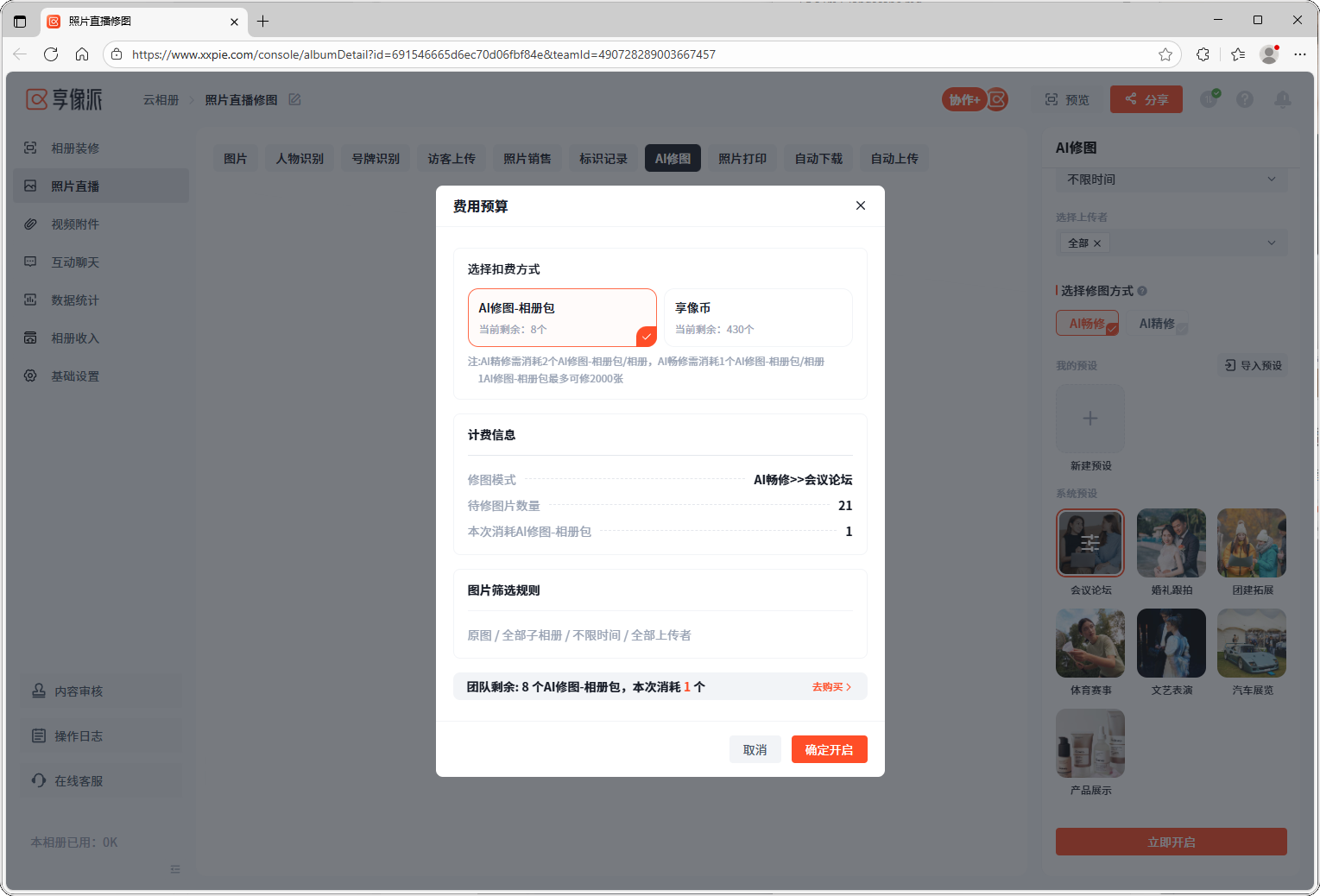Toggle AI精修 retouch mode
This screenshot has width=1320, height=896.
(x=1157, y=324)
